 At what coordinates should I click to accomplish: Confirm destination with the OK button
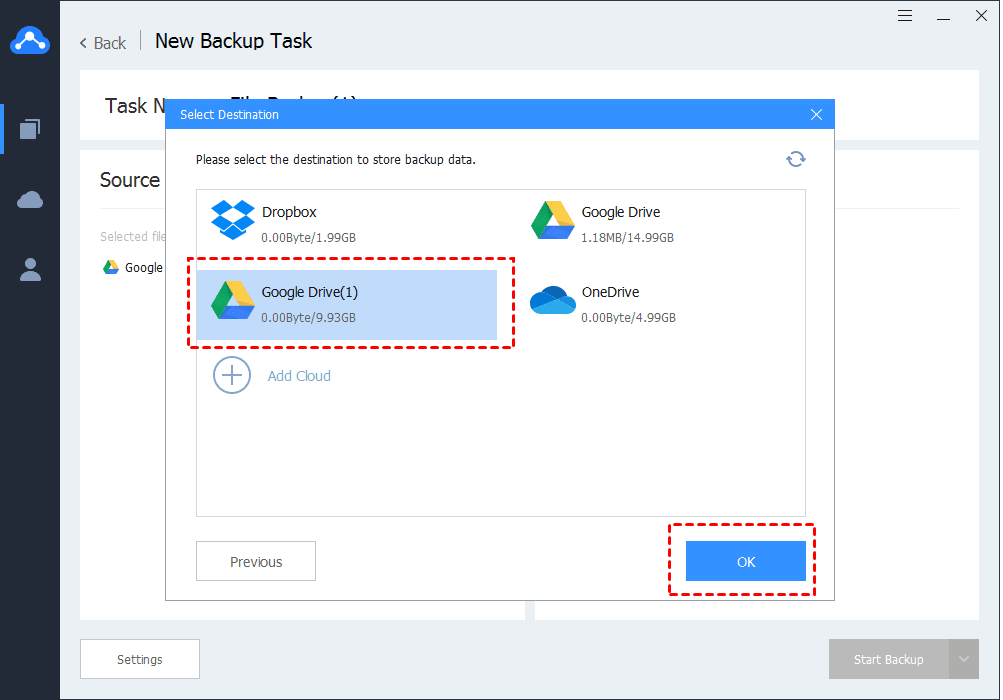[746, 561]
